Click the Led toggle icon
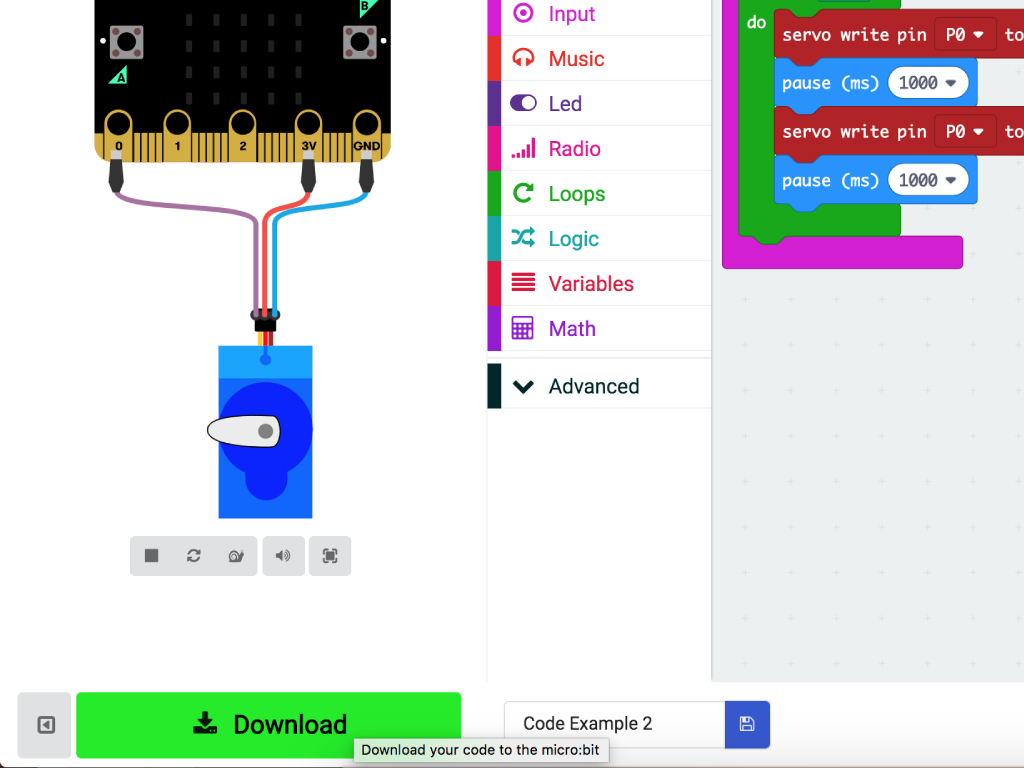 pos(523,103)
